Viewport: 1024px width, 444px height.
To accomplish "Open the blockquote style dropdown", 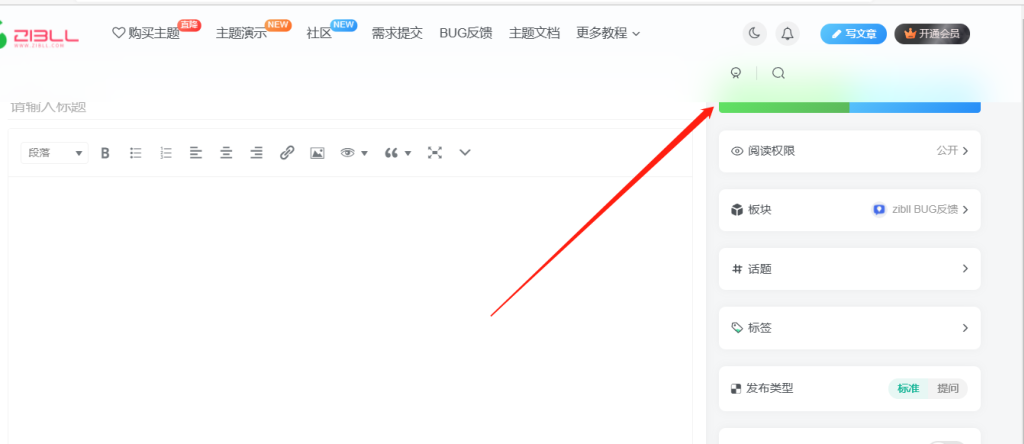I will pyautogui.click(x=398, y=153).
